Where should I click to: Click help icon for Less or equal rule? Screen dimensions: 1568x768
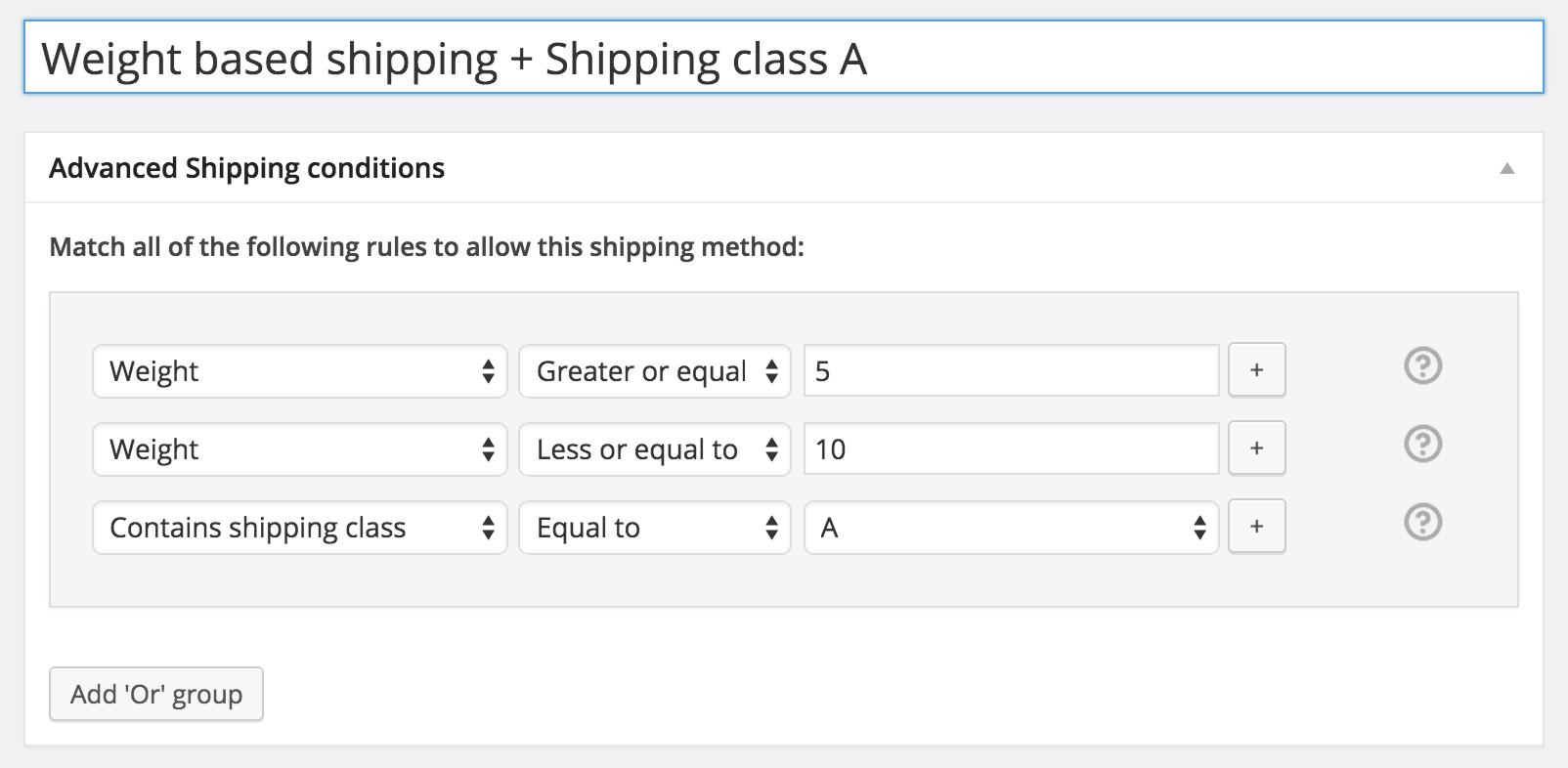1422,445
